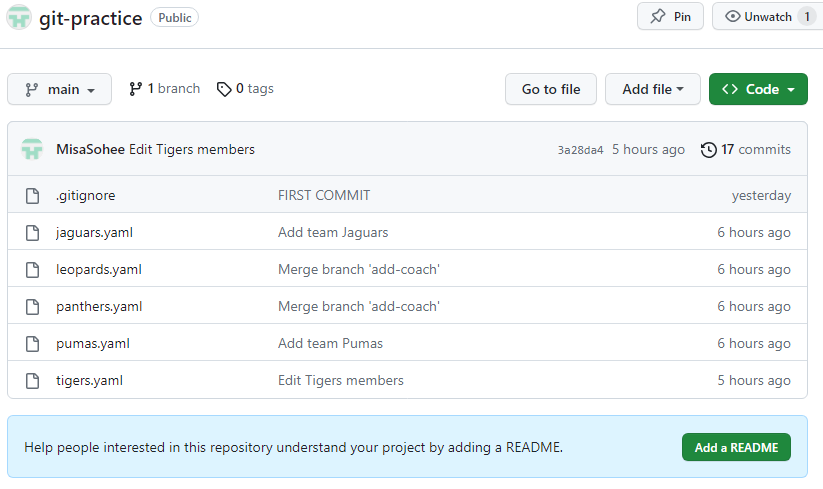Open the main branch selector dropdown
823x489 pixels.
(x=59, y=89)
